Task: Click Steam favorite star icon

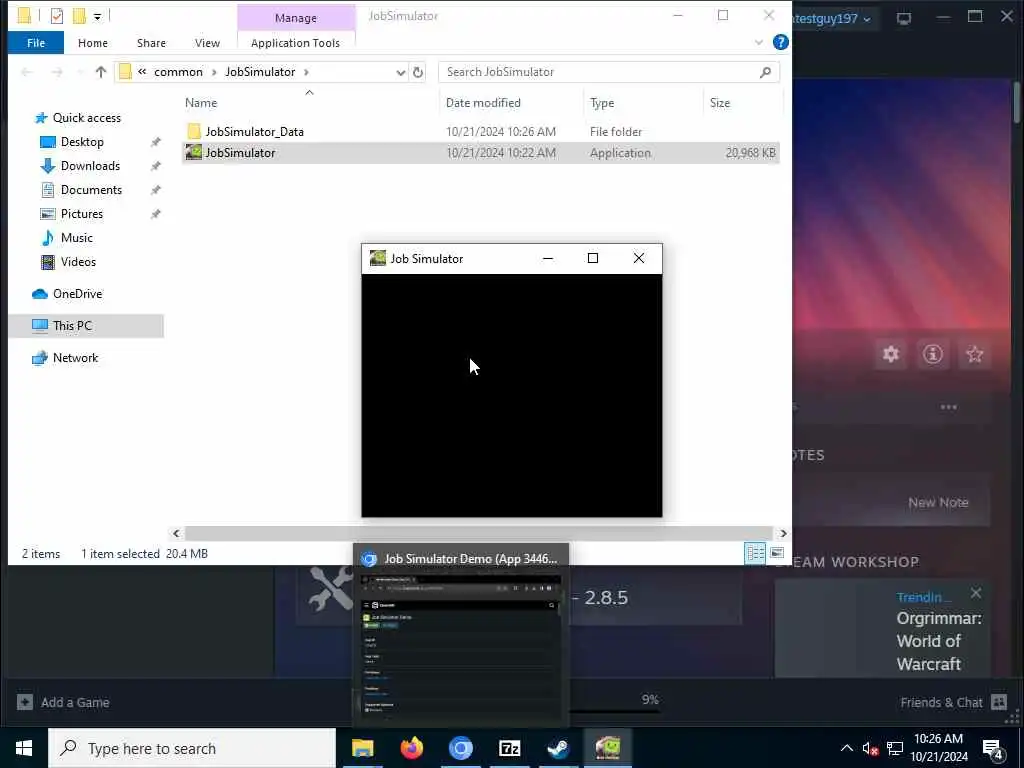Action: pyautogui.click(x=974, y=354)
